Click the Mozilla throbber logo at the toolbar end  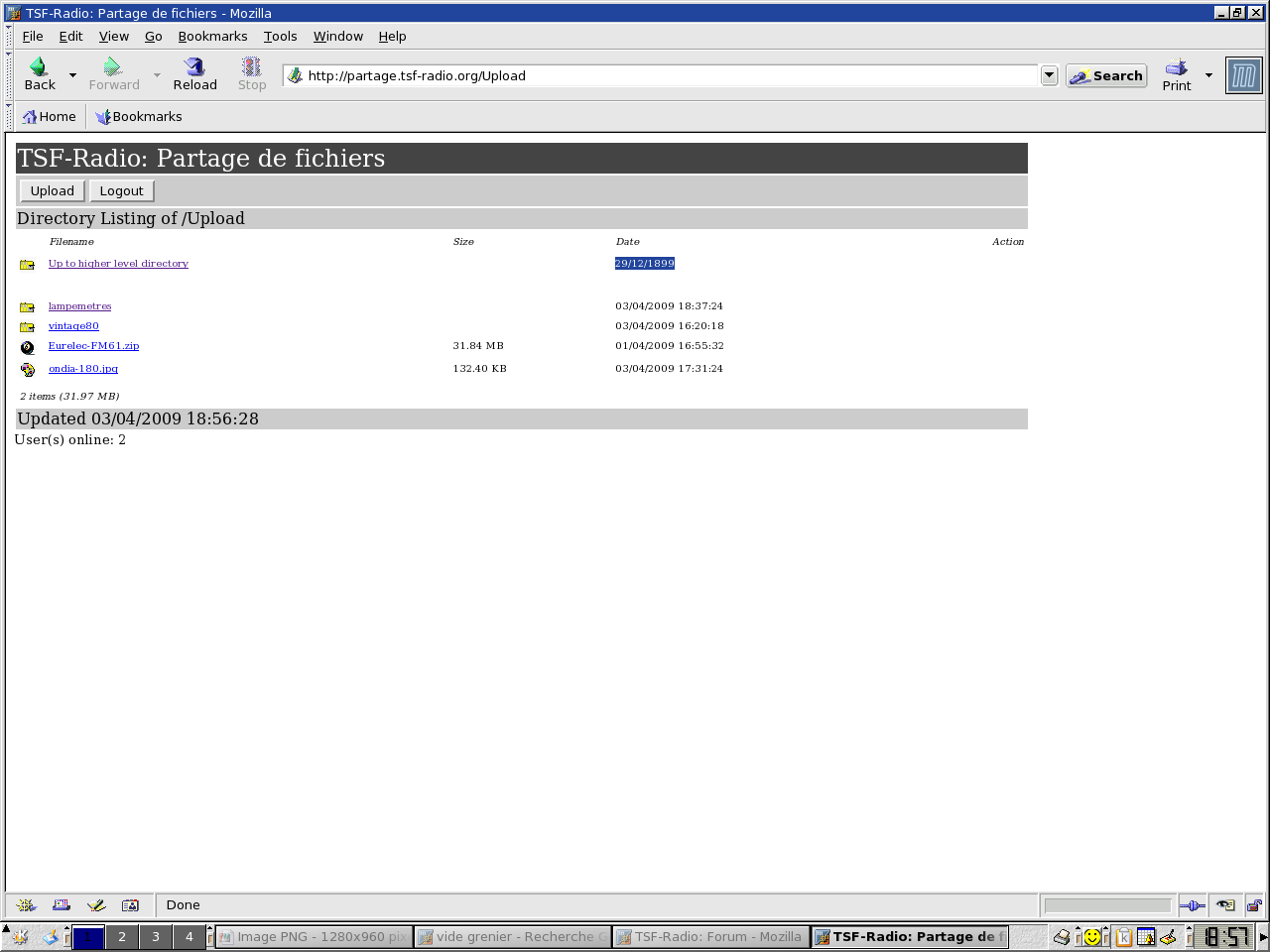tap(1244, 75)
